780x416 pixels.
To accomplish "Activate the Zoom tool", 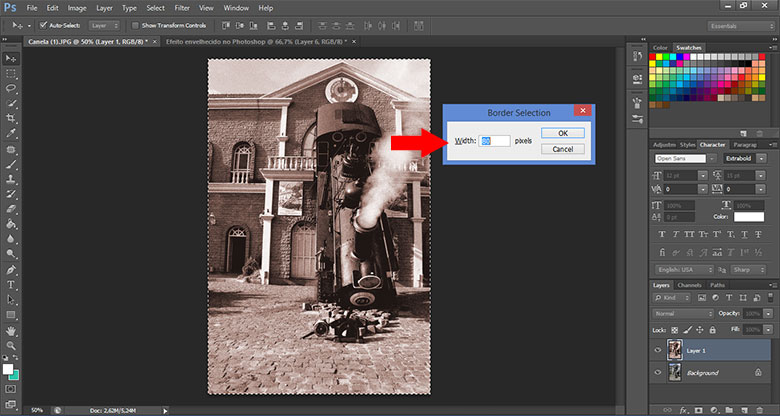I will tap(10, 344).
